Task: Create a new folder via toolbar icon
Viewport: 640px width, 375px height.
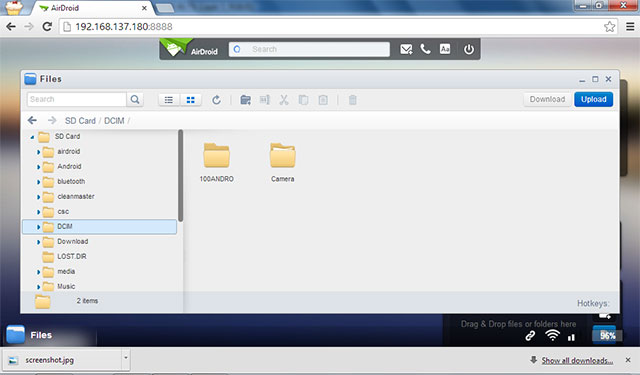Action: click(245, 100)
